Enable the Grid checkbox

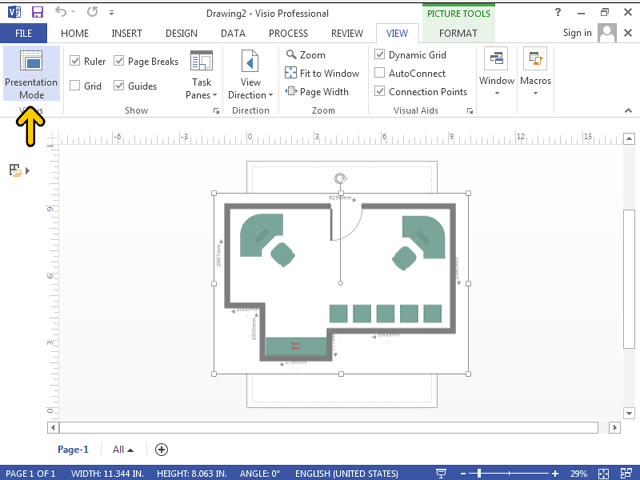point(76,86)
